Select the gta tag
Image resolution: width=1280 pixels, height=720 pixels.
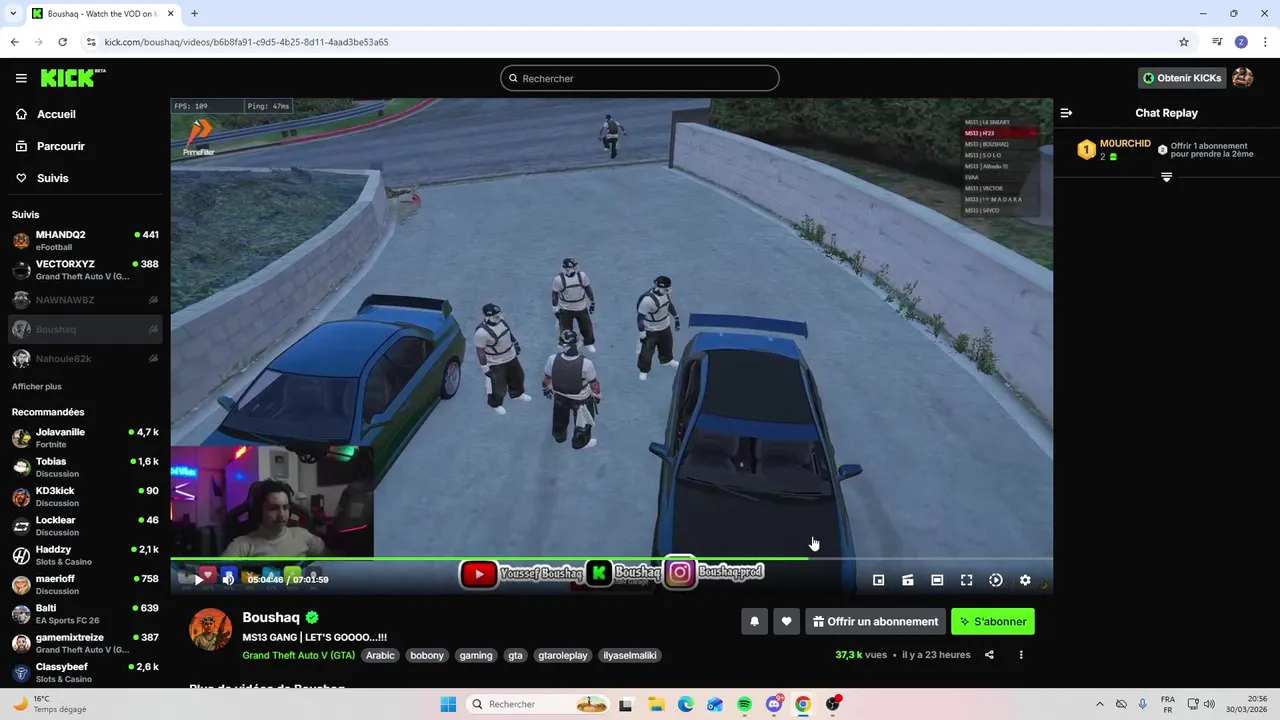(515, 656)
